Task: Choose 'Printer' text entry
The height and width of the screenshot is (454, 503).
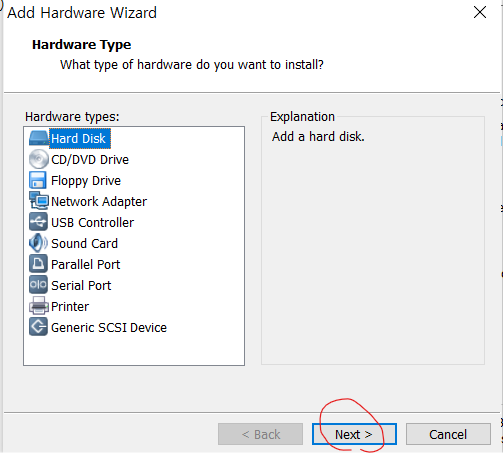Action: point(70,307)
